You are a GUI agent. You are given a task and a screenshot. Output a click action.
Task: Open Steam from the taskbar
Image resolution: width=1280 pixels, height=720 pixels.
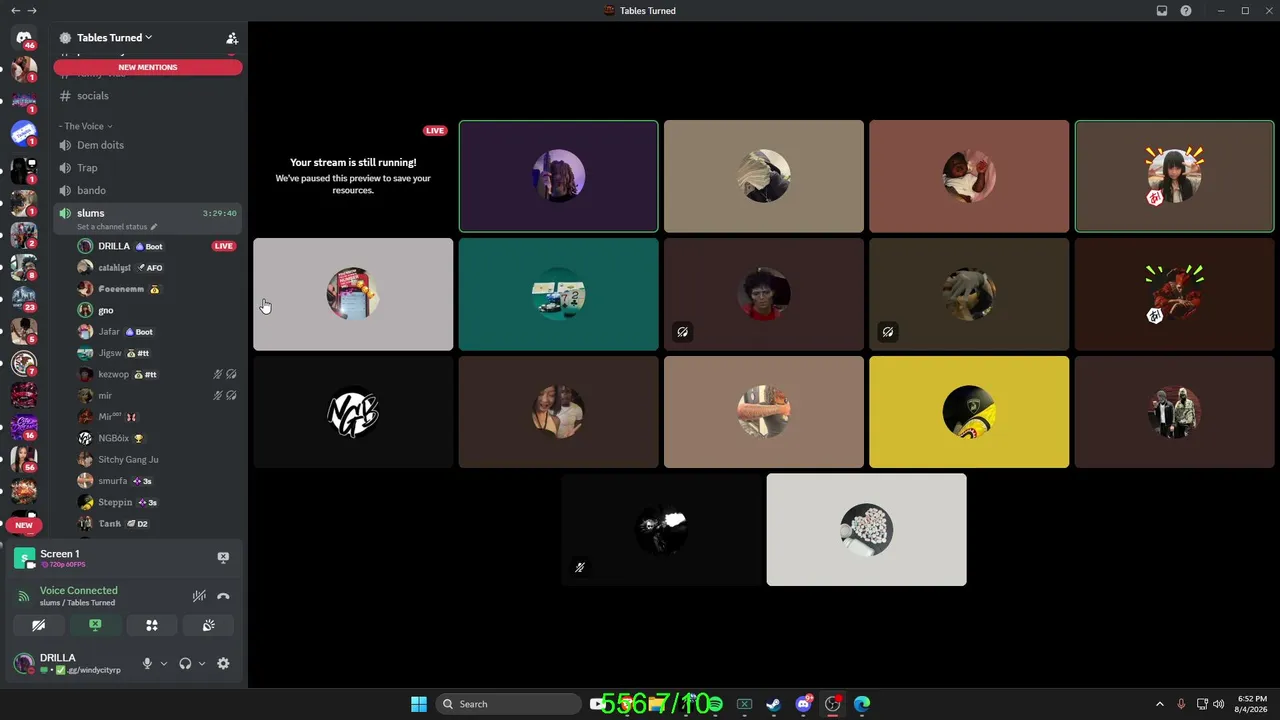point(773,704)
